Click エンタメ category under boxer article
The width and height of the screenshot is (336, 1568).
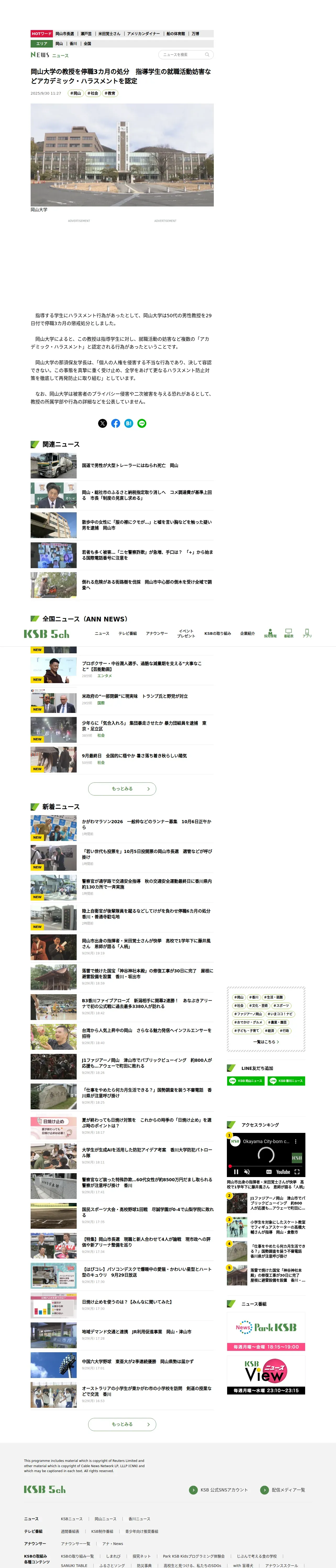[105, 676]
